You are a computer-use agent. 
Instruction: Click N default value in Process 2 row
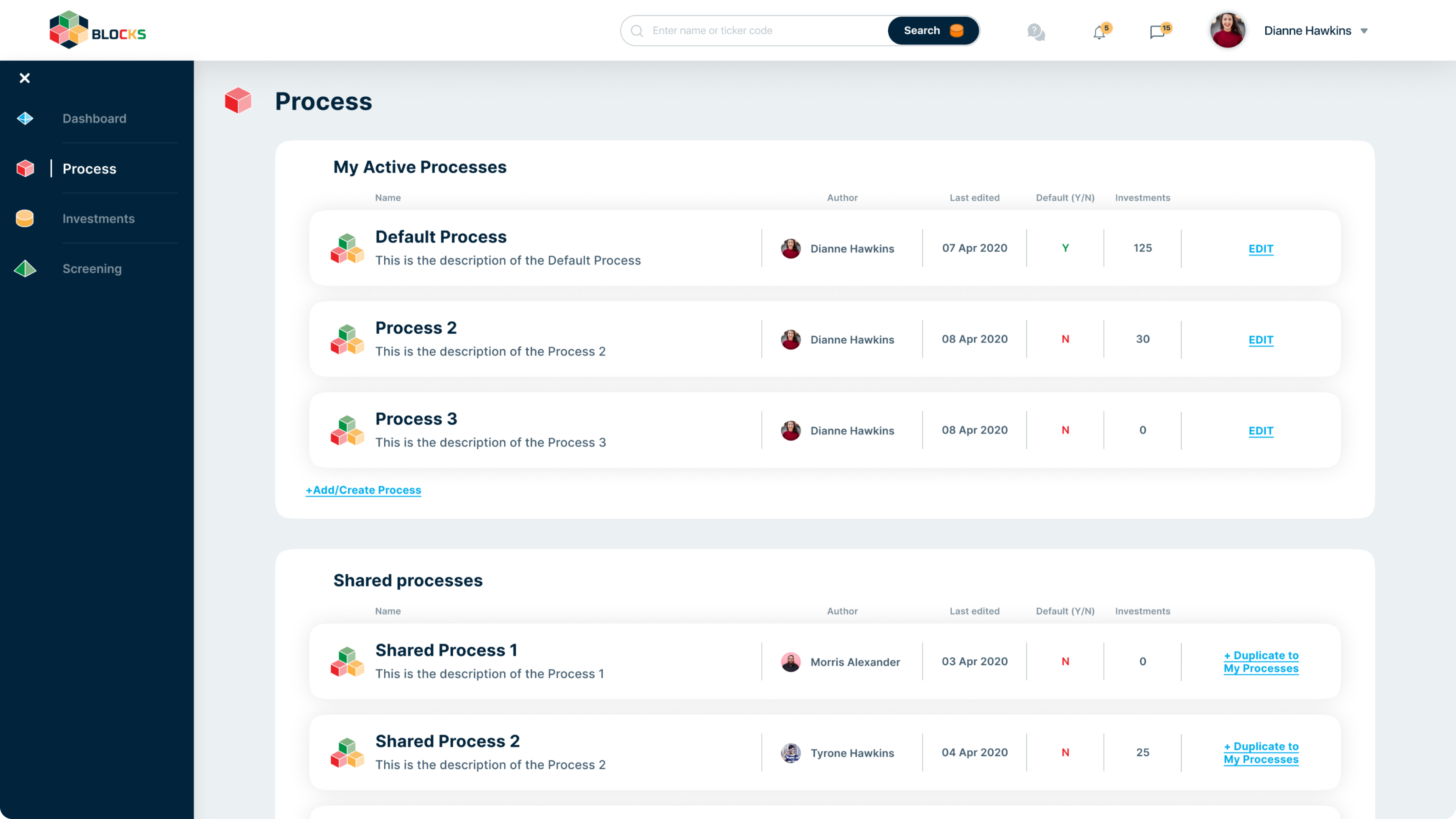click(x=1065, y=339)
